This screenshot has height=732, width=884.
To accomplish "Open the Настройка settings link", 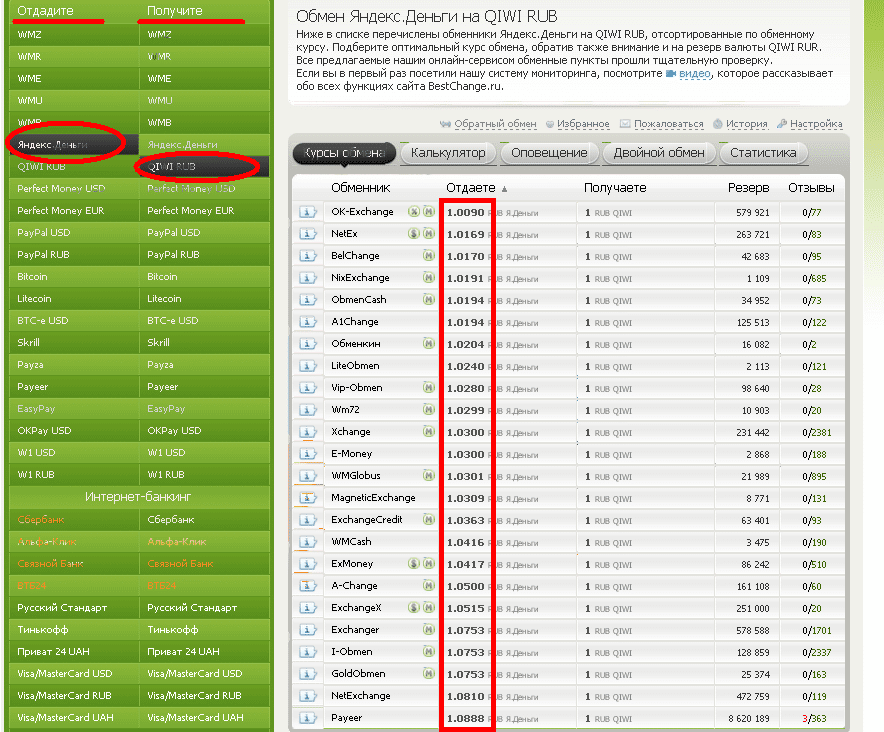I will pos(816,124).
